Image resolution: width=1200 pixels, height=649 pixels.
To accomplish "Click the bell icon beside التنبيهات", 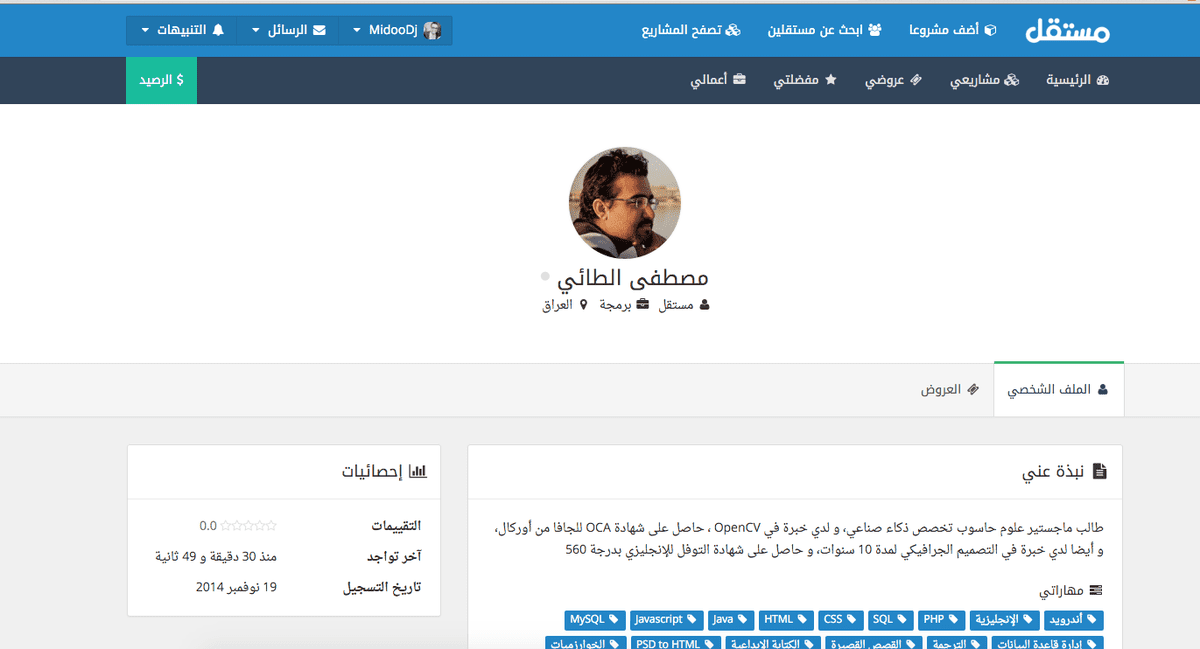I will 218,30.
